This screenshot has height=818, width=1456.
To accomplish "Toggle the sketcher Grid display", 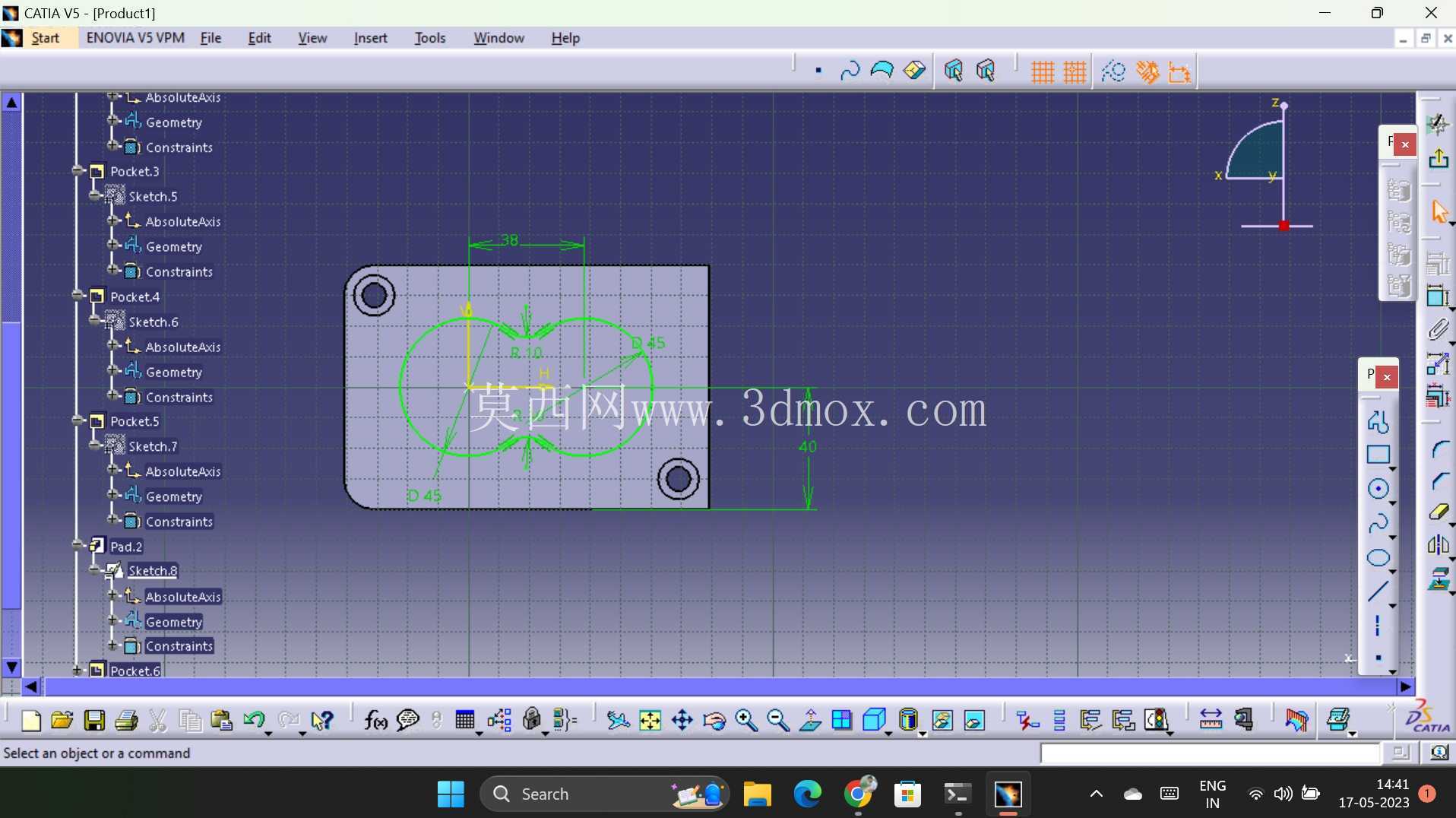I will pyautogui.click(x=1042, y=71).
